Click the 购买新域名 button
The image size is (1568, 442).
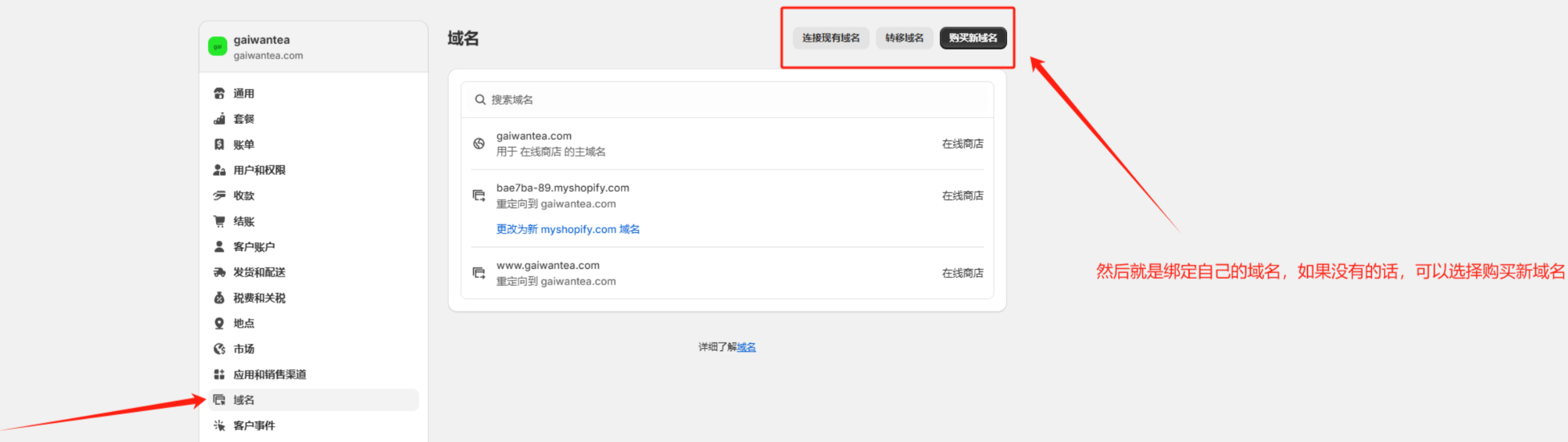[x=973, y=38]
